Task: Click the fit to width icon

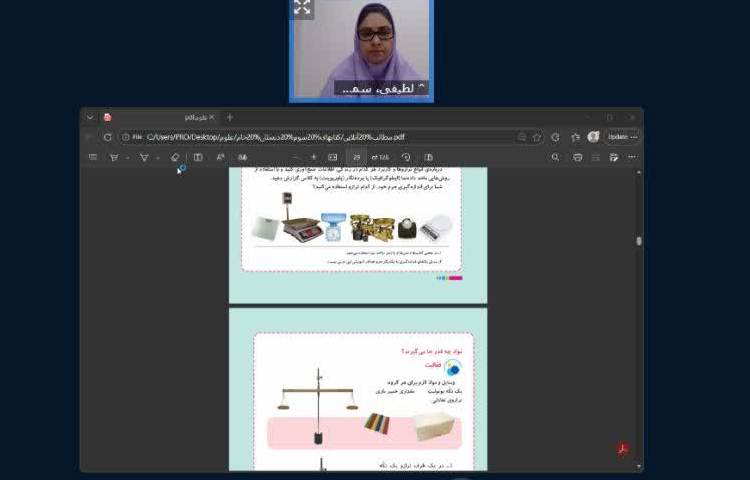Action: [x=333, y=157]
